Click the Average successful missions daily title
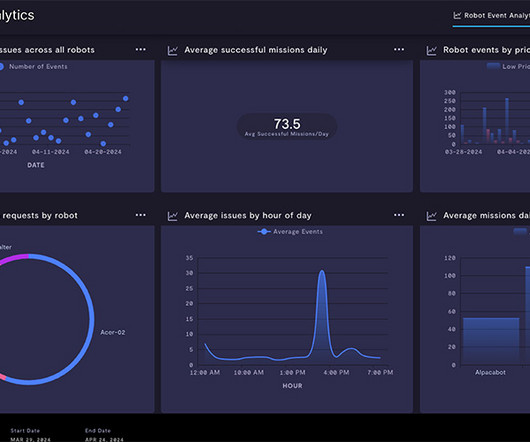The height and width of the screenshot is (442, 530). 256,50
